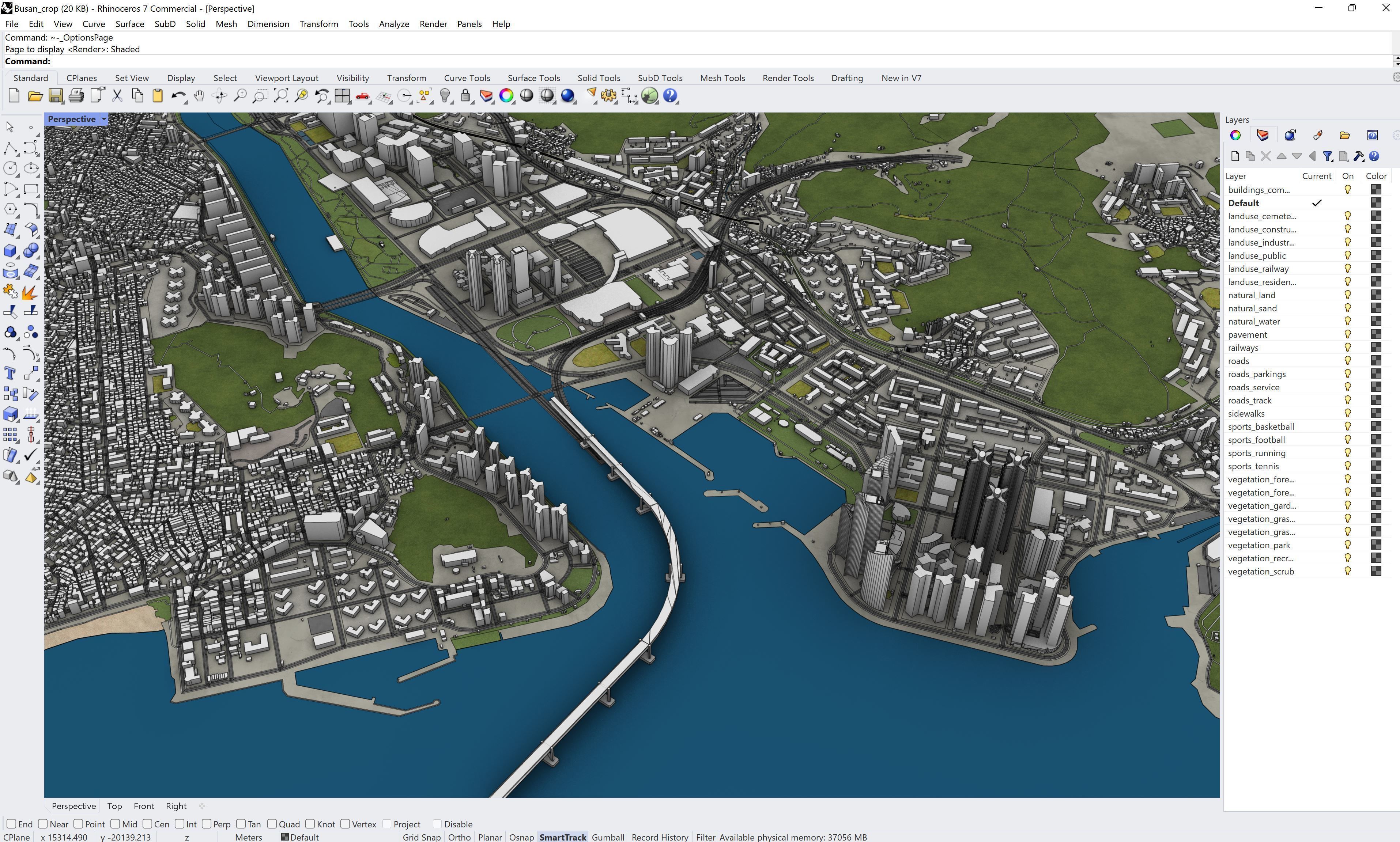This screenshot has height=842, width=1400.
Task: Toggle Osnap in status bar
Action: click(x=521, y=837)
